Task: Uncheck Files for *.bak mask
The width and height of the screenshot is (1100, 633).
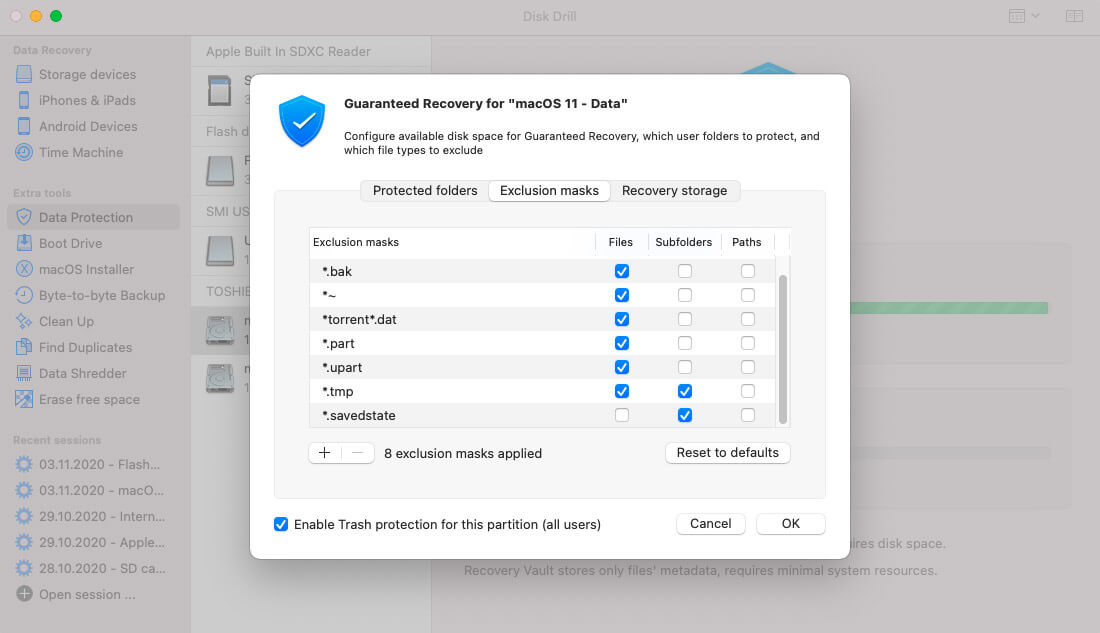Action: (622, 271)
